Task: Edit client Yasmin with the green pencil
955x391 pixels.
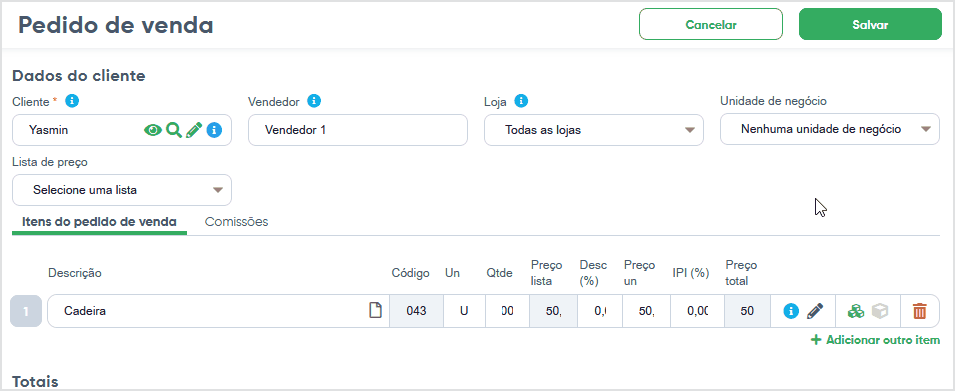Action: (x=194, y=130)
